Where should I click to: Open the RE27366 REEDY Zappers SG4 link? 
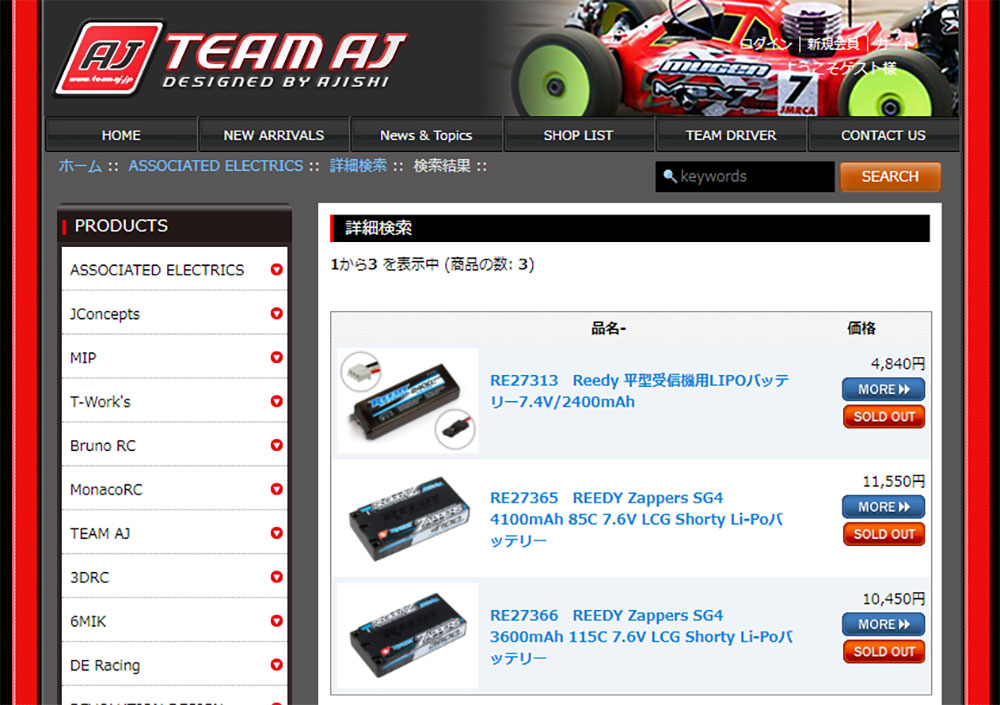[641, 636]
